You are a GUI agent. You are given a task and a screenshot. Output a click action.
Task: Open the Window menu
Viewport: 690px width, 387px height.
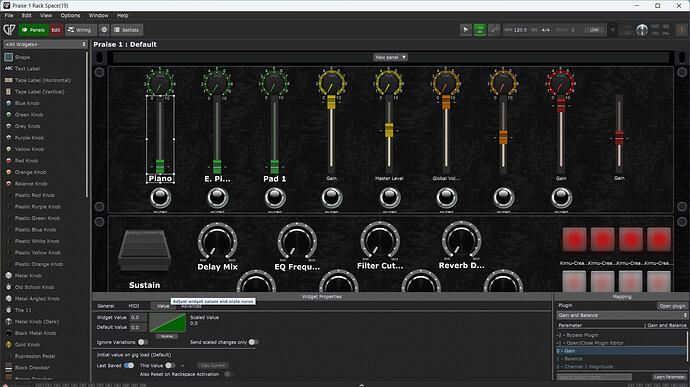(x=98, y=15)
